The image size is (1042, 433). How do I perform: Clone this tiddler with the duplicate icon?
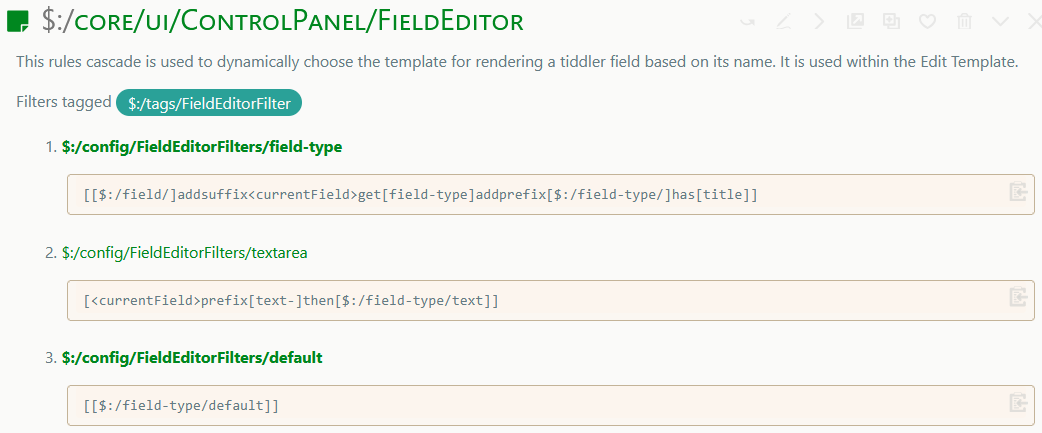pyautogui.click(x=891, y=21)
